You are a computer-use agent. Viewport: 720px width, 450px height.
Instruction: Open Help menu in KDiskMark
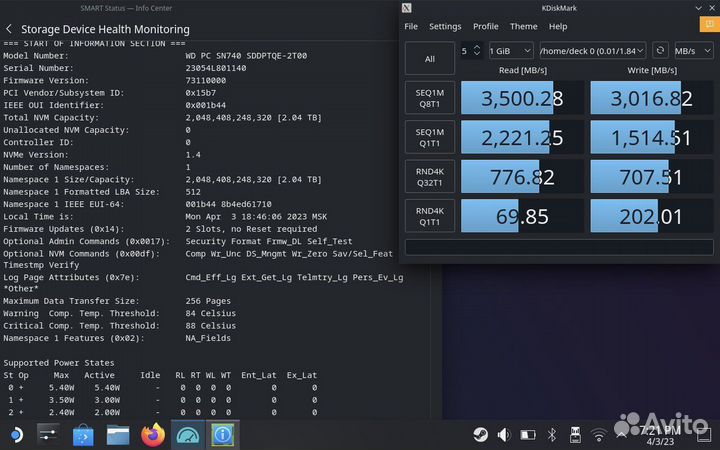tap(558, 26)
